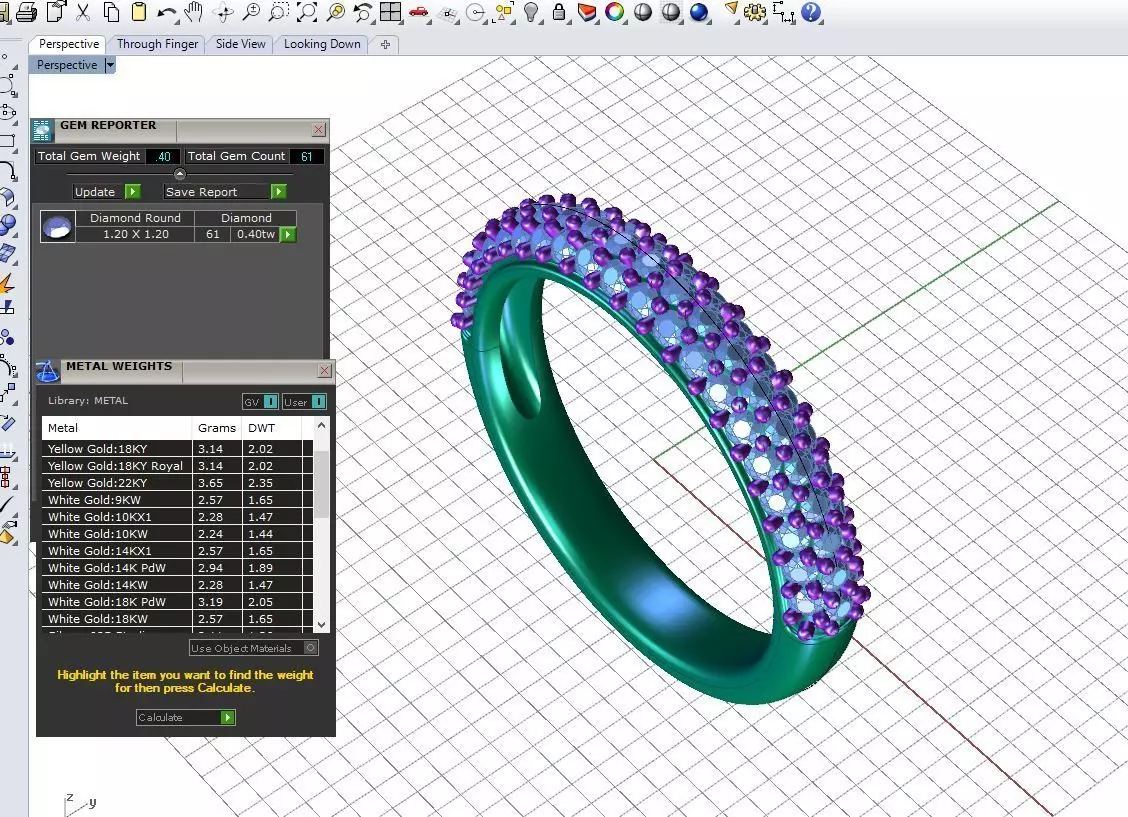The height and width of the screenshot is (817, 1128).
Task: Switch to the Side View tab
Action: pos(240,44)
